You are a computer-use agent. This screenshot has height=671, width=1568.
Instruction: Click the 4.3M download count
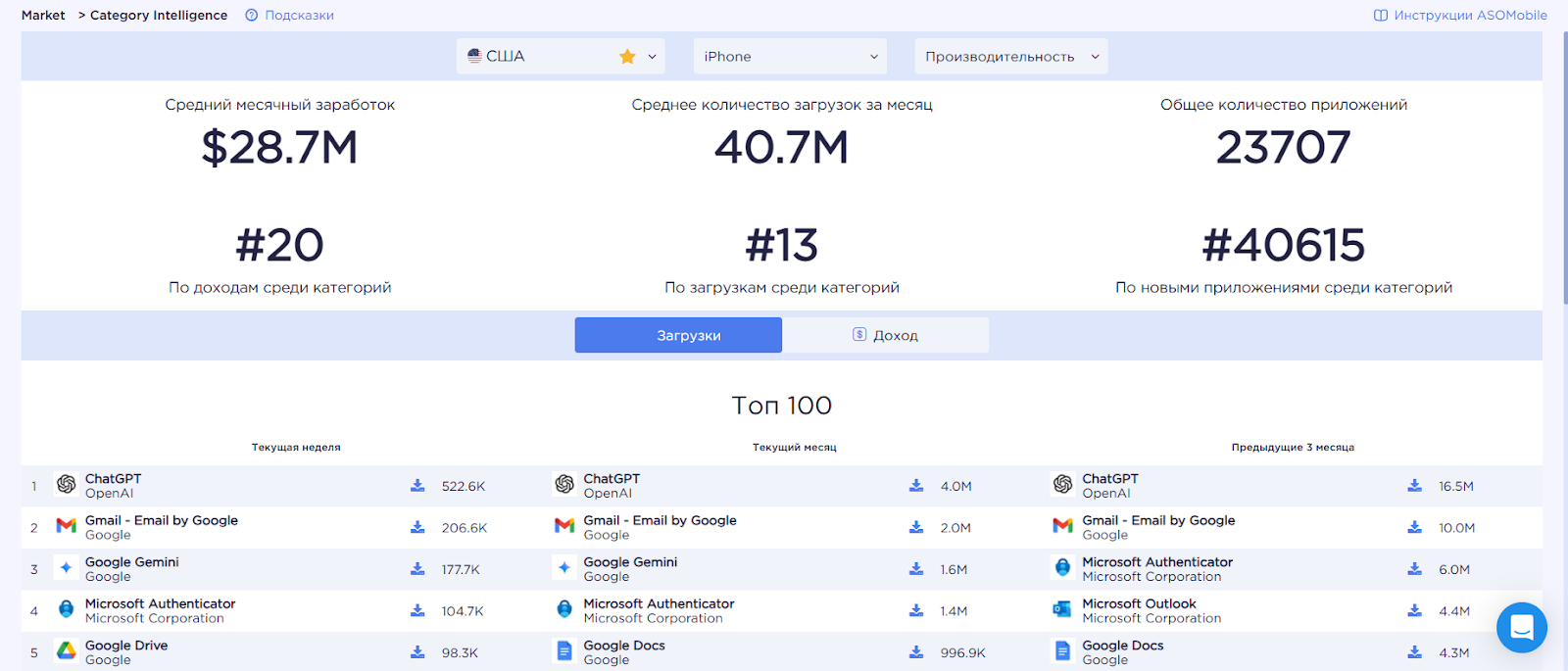(x=1454, y=652)
